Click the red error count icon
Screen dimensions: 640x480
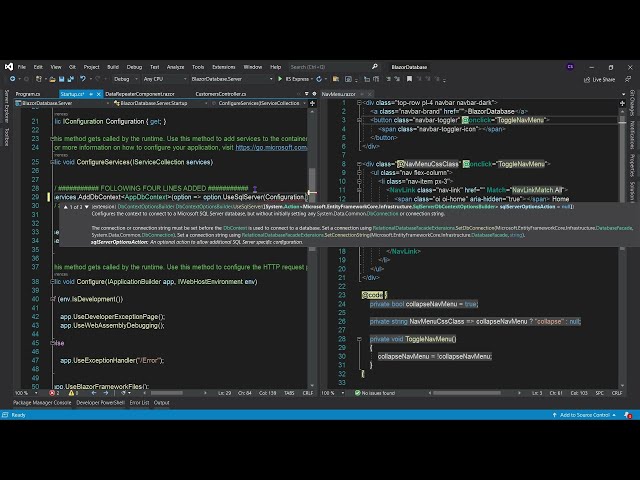coord(52,393)
